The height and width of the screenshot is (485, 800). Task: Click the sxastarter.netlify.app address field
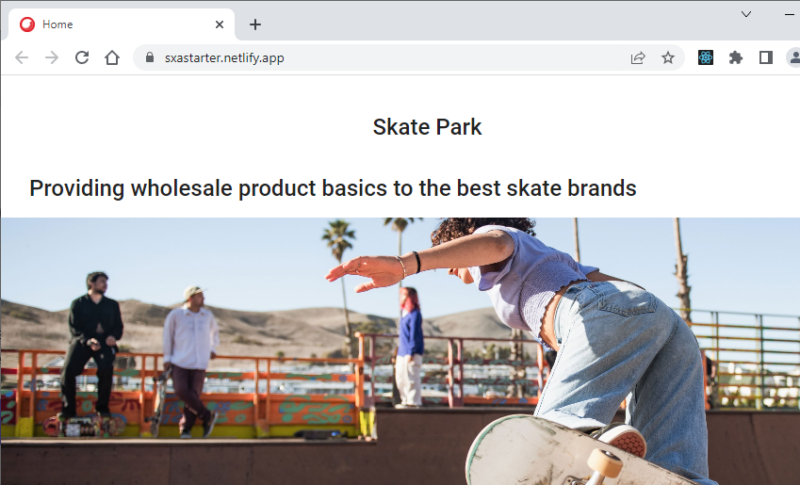pos(400,58)
